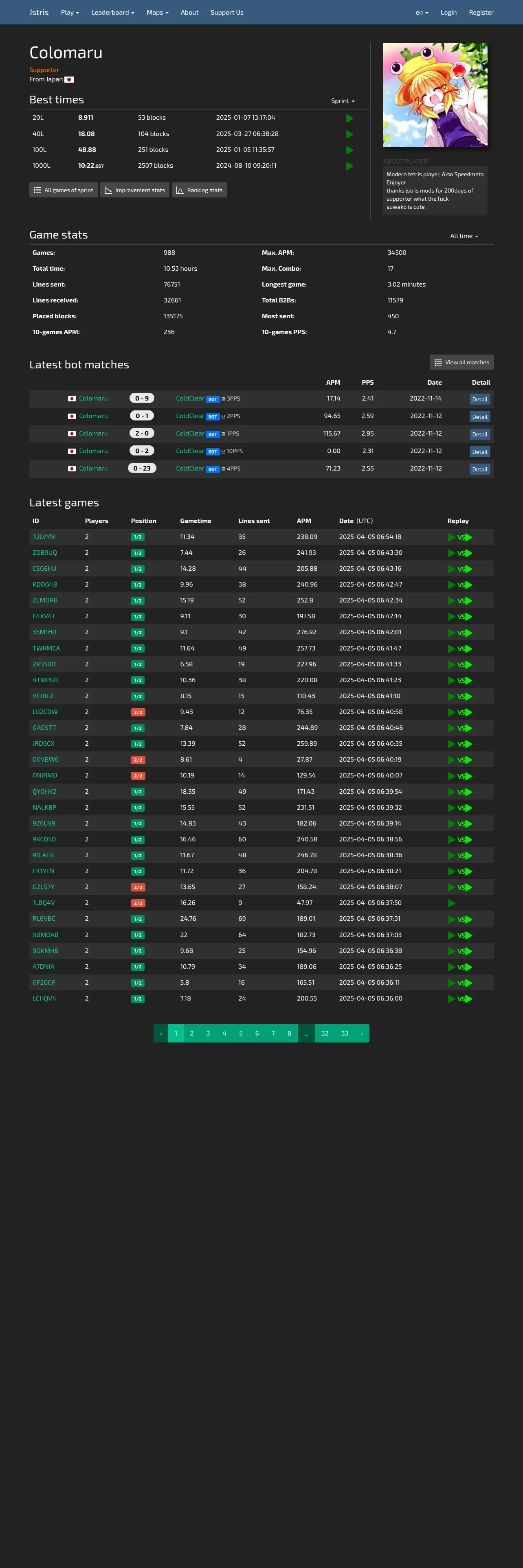Image resolution: width=523 pixels, height=1568 pixels.
Task: Open the Register link
Action: pyautogui.click(x=481, y=12)
